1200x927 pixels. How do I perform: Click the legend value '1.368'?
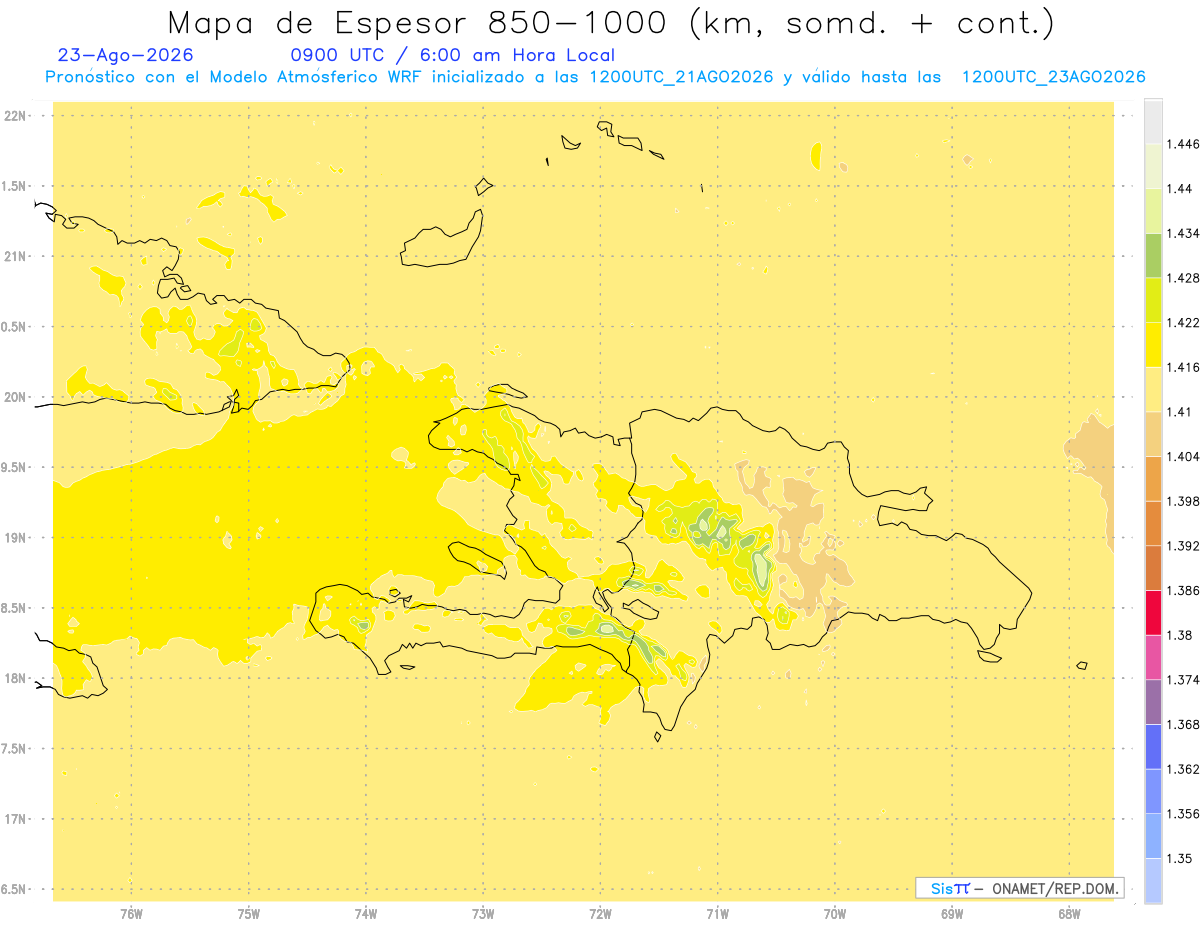click(x=1183, y=725)
